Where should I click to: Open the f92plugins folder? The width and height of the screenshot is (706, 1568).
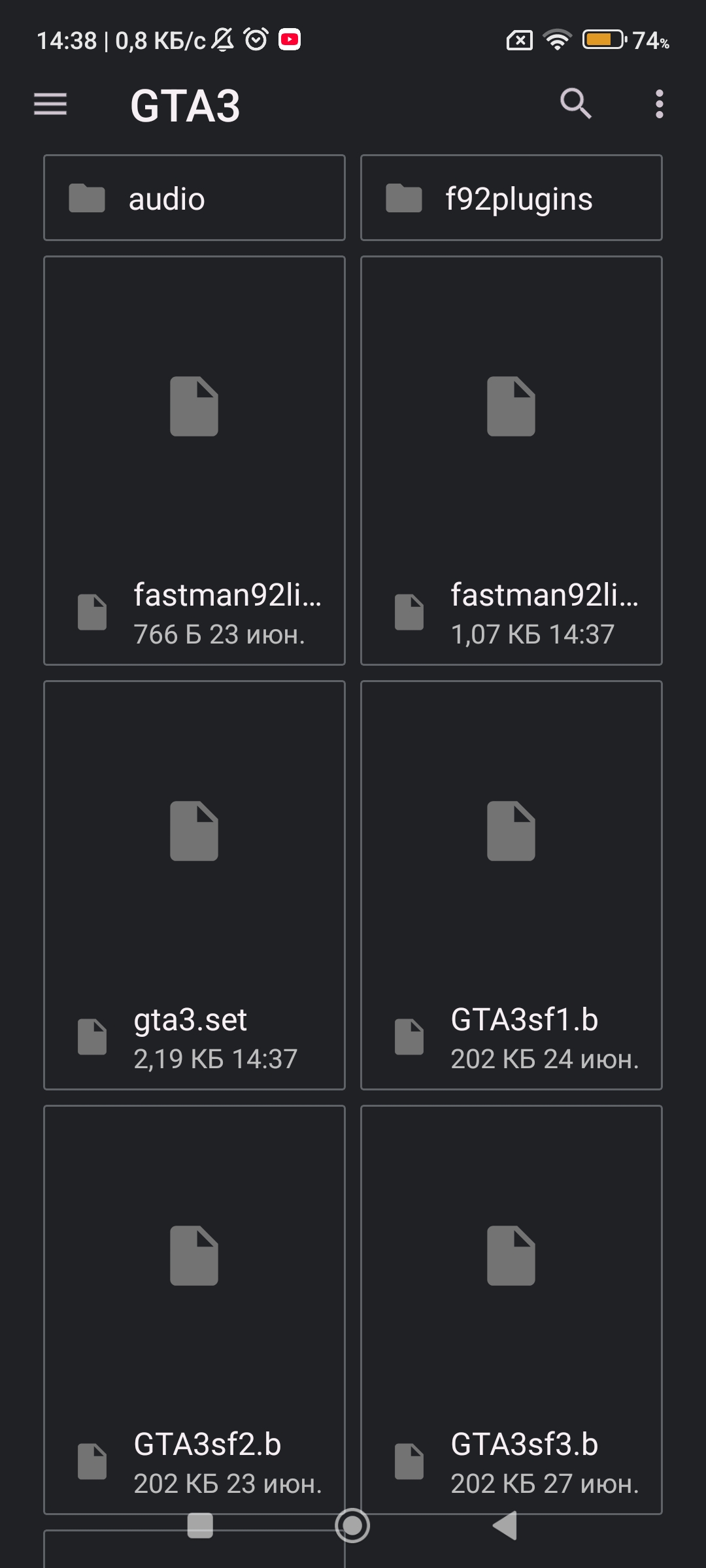(x=511, y=198)
